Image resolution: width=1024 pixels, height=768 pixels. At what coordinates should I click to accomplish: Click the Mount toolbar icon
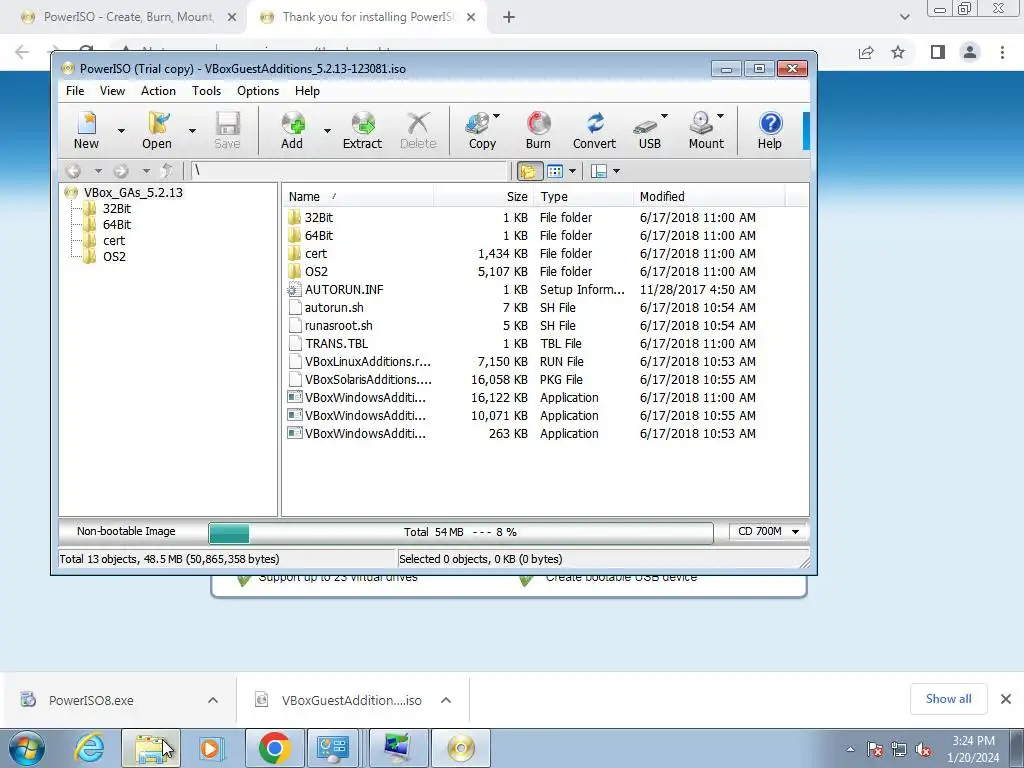pyautogui.click(x=704, y=130)
